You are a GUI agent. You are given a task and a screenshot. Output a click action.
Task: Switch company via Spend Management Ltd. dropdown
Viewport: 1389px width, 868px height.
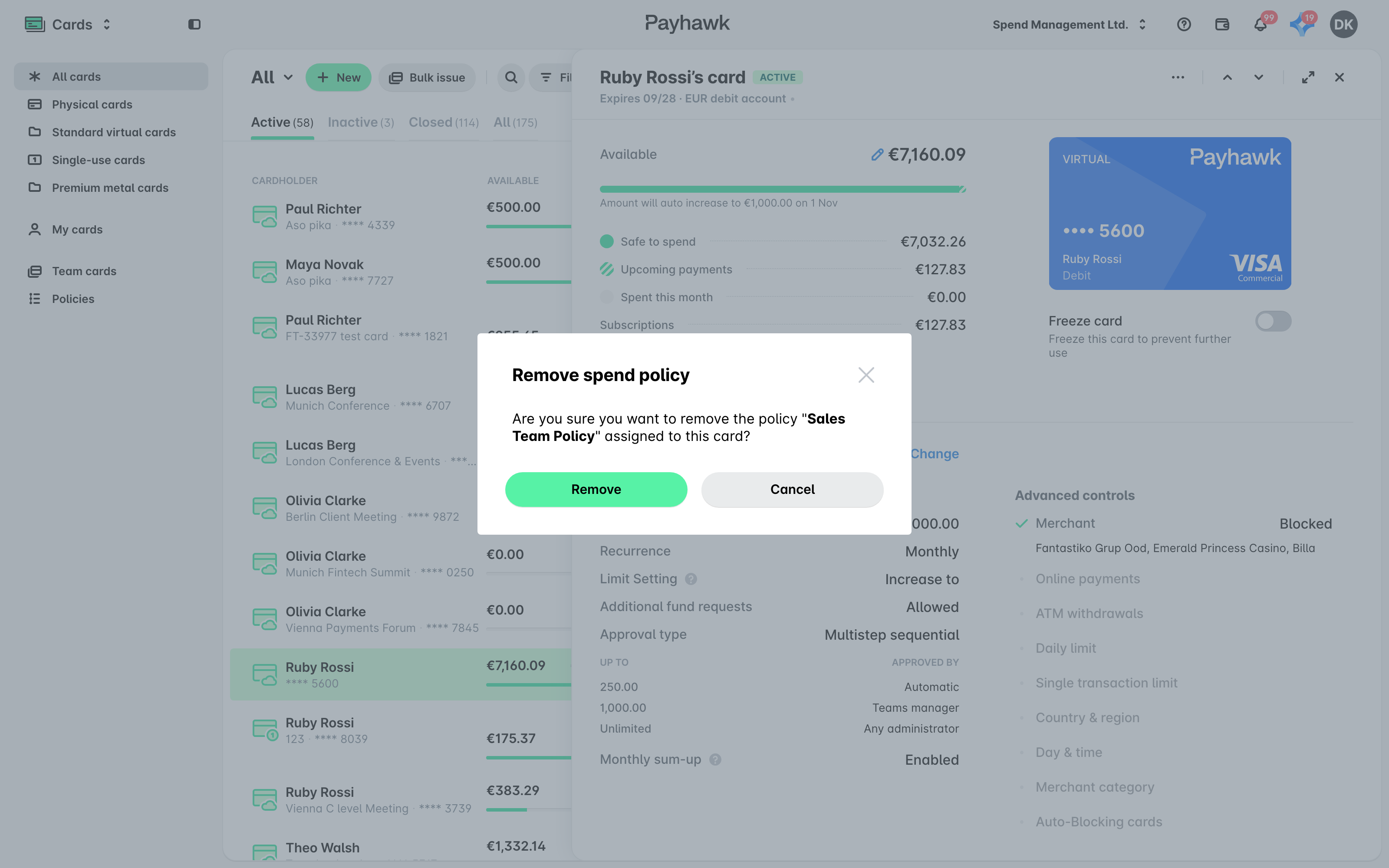pyautogui.click(x=1069, y=24)
